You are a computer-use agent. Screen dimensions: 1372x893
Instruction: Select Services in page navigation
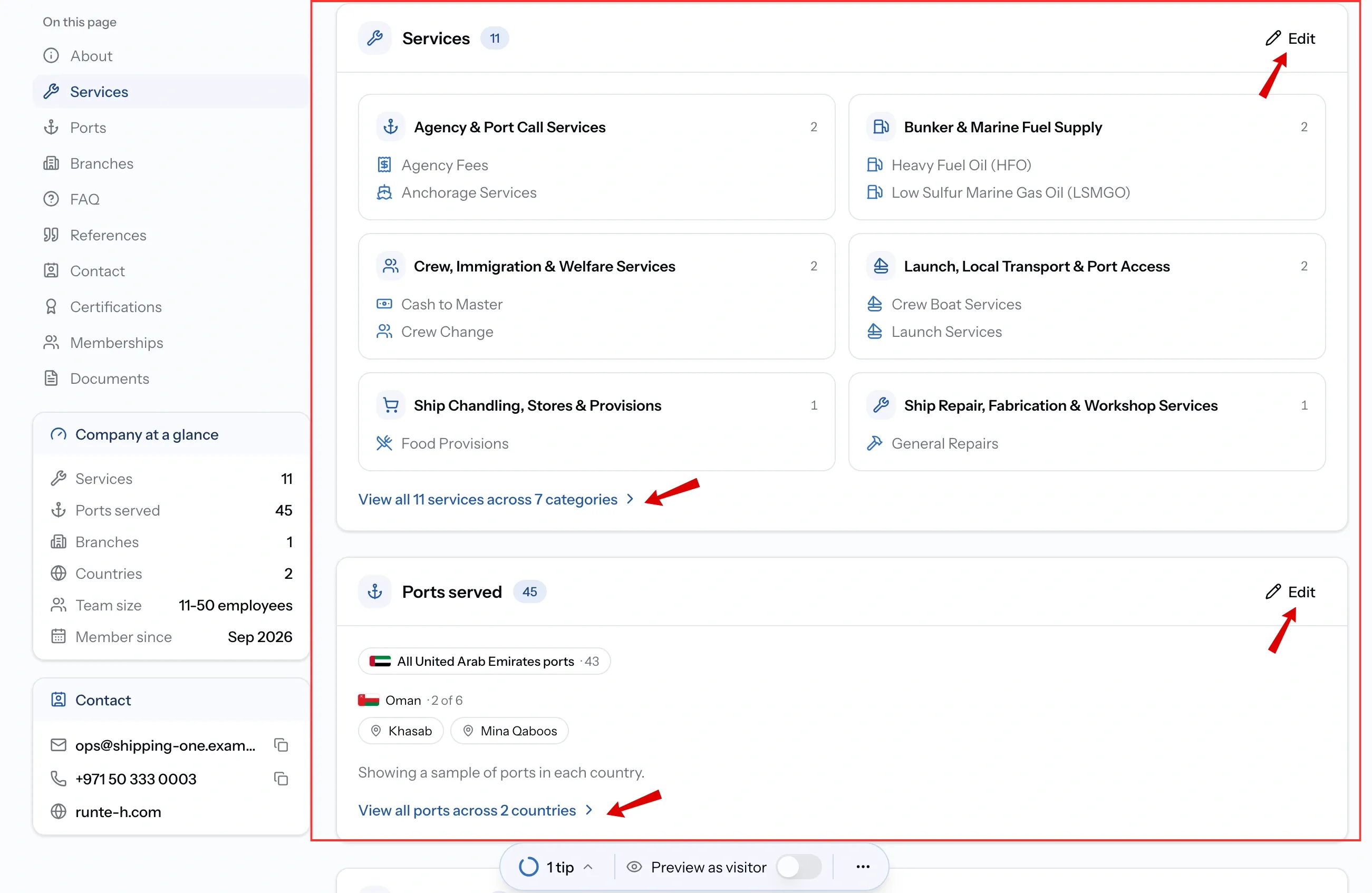pos(170,92)
